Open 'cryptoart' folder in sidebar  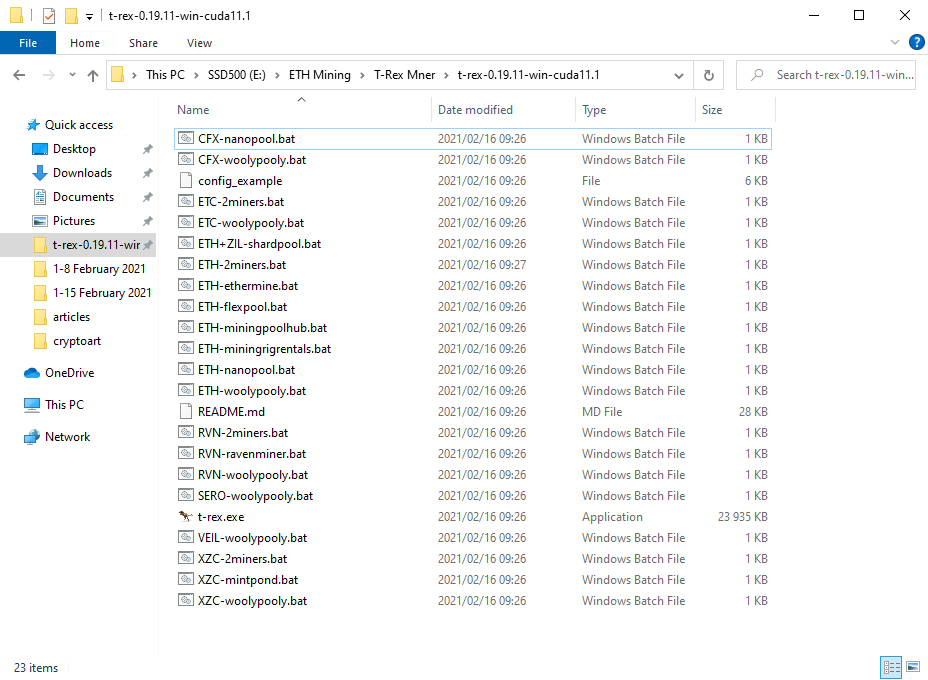click(77, 341)
